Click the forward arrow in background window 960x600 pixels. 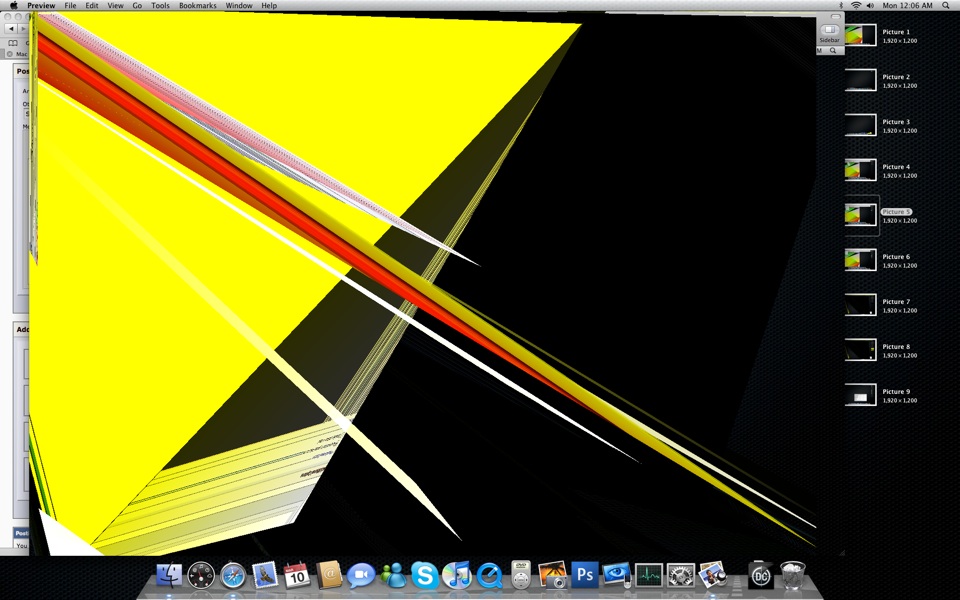pyautogui.click(x=23, y=29)
